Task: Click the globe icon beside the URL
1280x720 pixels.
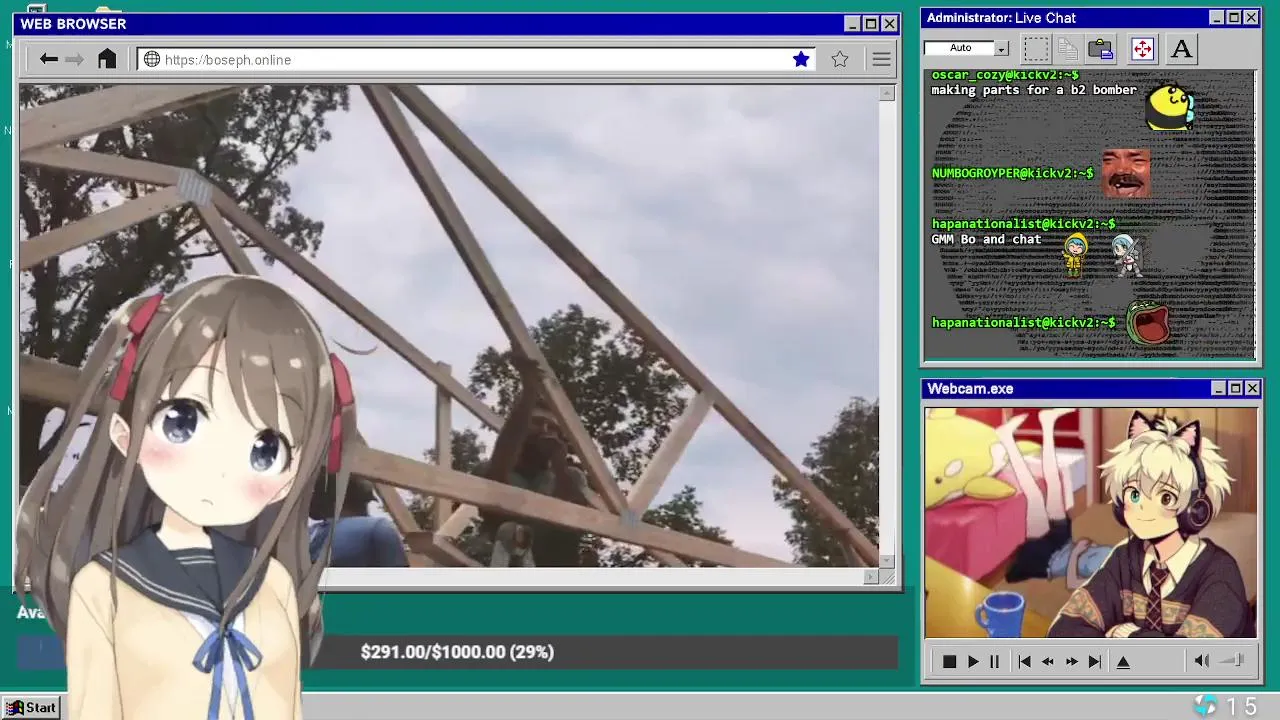Action: pyautogui.click(x=152, y=60)
